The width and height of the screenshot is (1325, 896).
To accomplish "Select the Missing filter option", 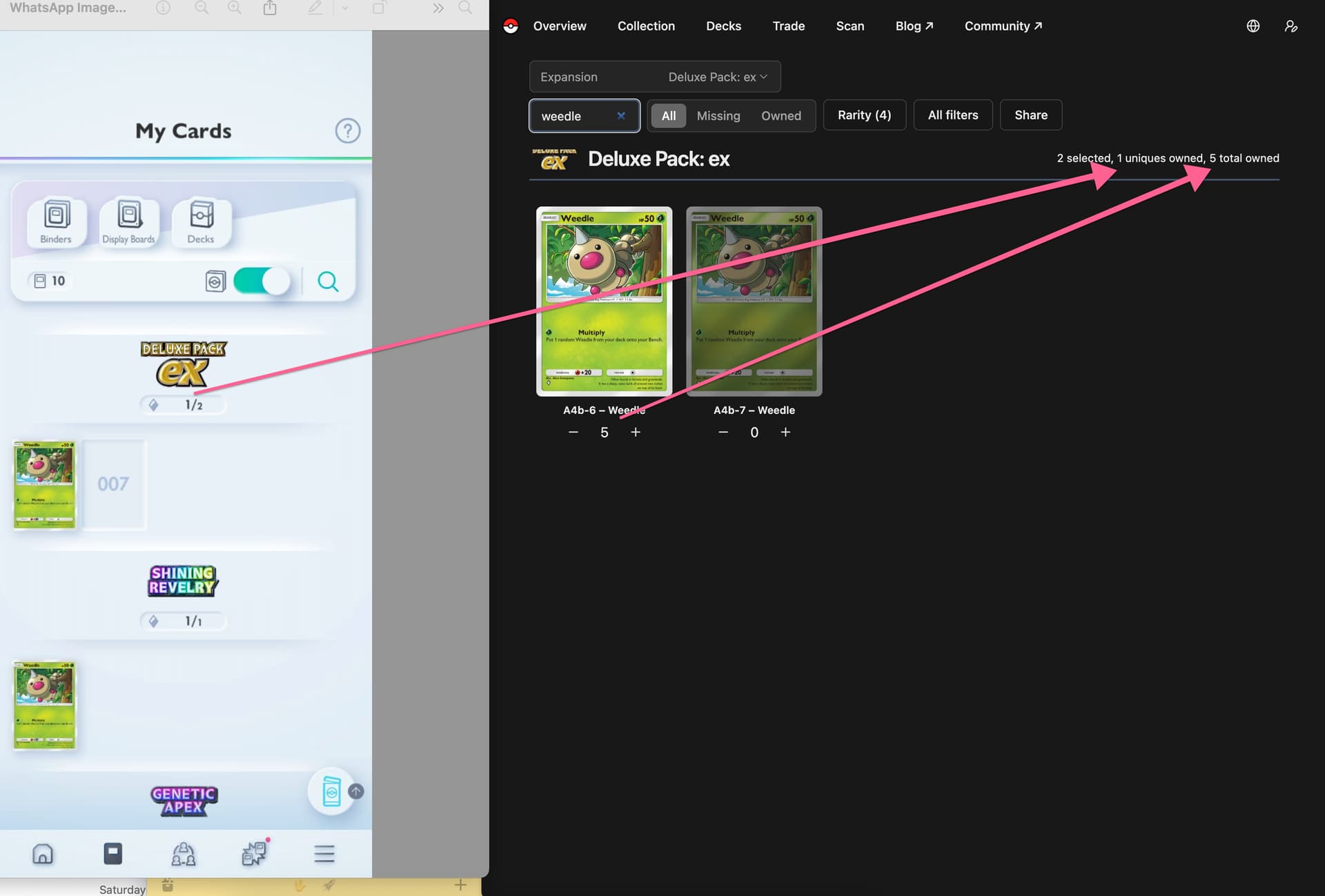I will click(x=718, y=116).
